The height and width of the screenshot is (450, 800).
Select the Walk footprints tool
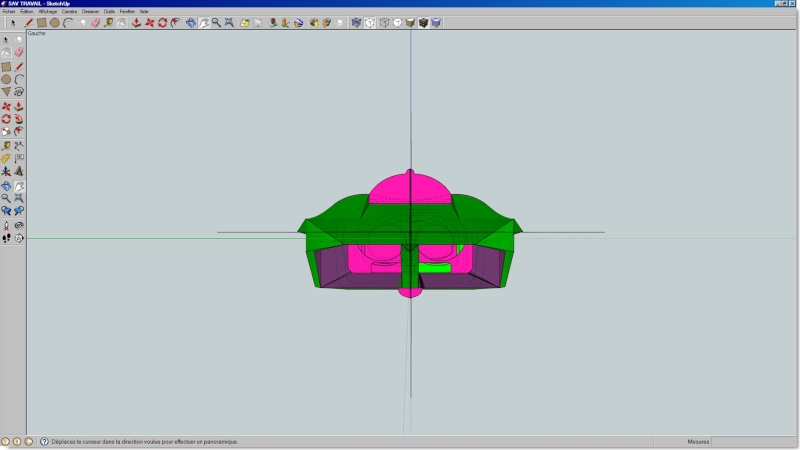[6, 238]
